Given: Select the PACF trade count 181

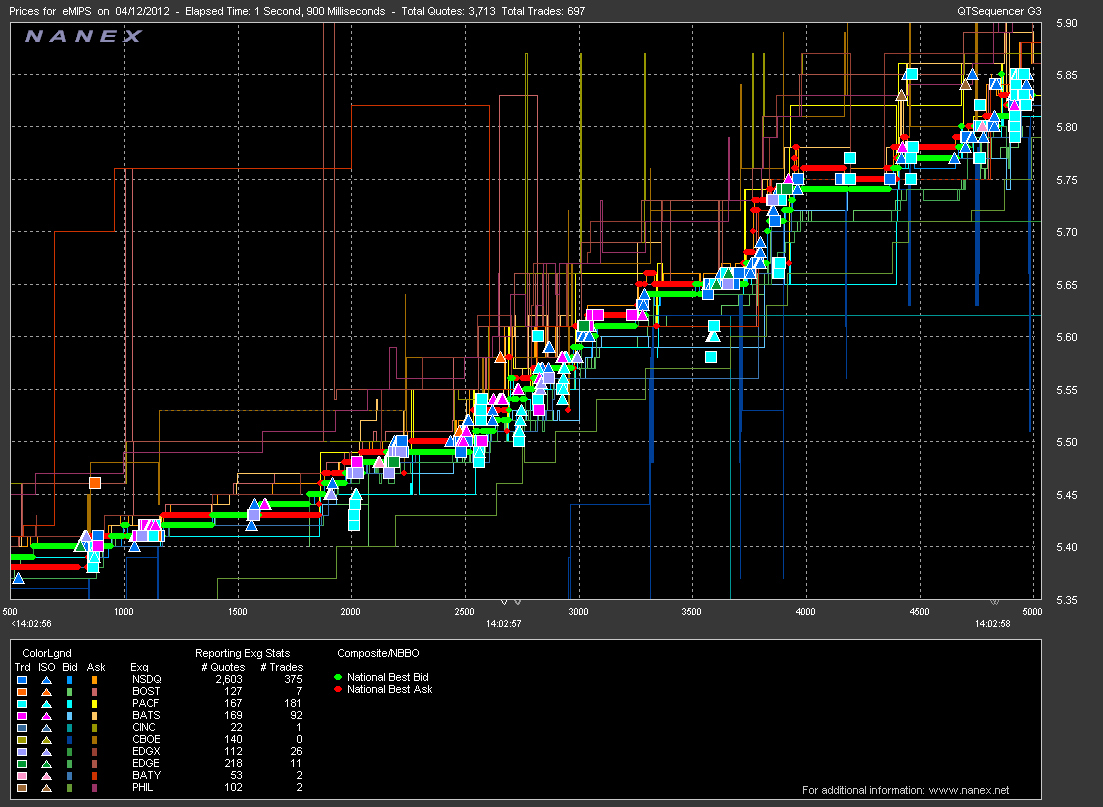Looking at the screenshot, I should pos(293,703).
